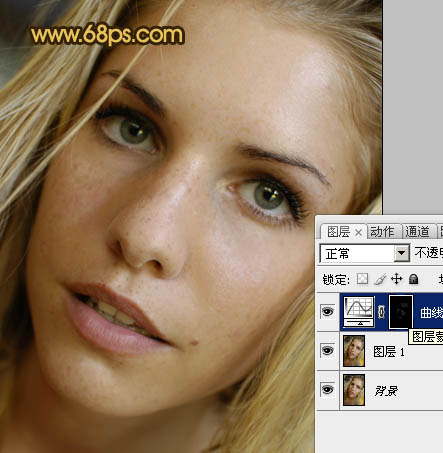Click the lock all padlock icon

413,279
